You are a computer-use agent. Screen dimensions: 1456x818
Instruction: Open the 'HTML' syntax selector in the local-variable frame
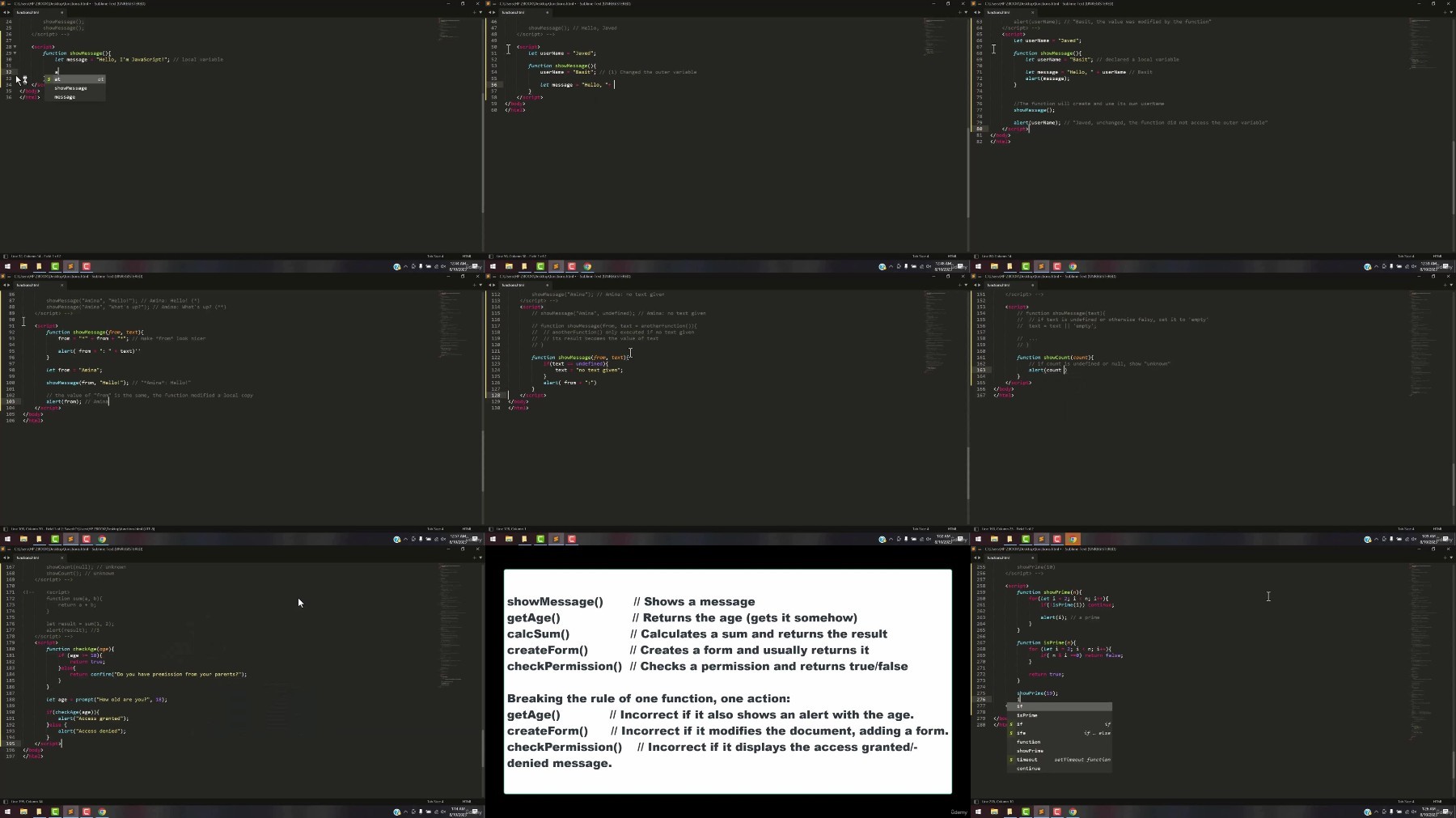click(x=467, y=256)
